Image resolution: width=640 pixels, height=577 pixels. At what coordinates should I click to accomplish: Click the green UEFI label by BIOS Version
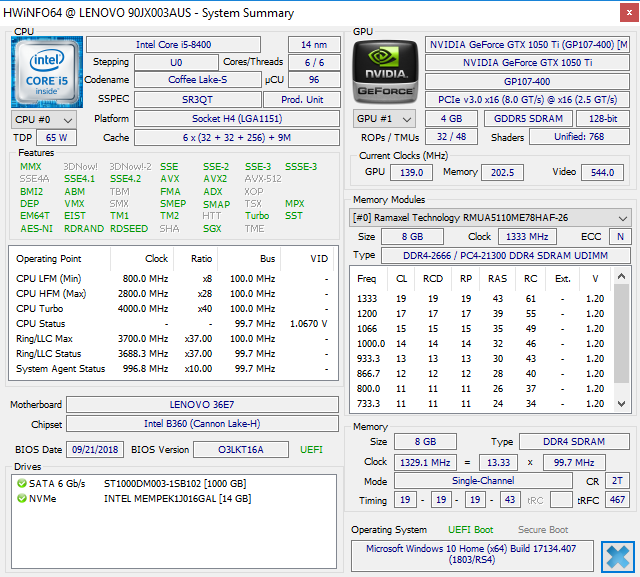(311, 450)
